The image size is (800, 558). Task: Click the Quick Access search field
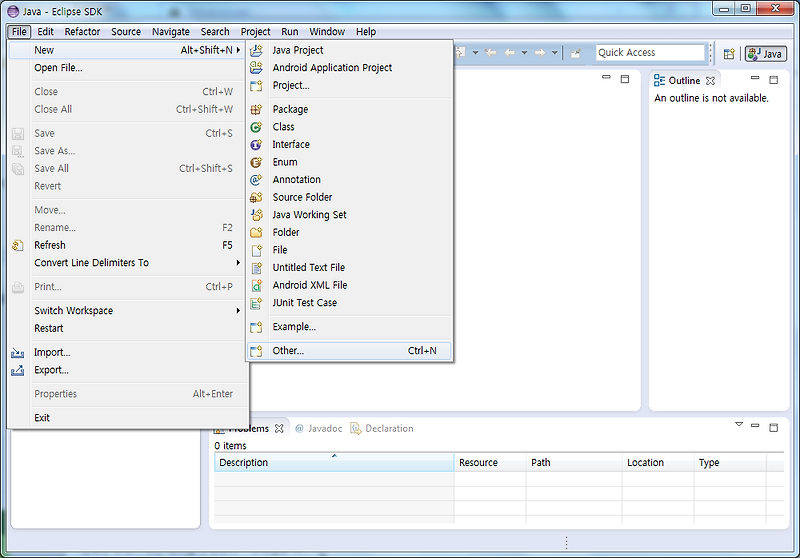(650, 53)
